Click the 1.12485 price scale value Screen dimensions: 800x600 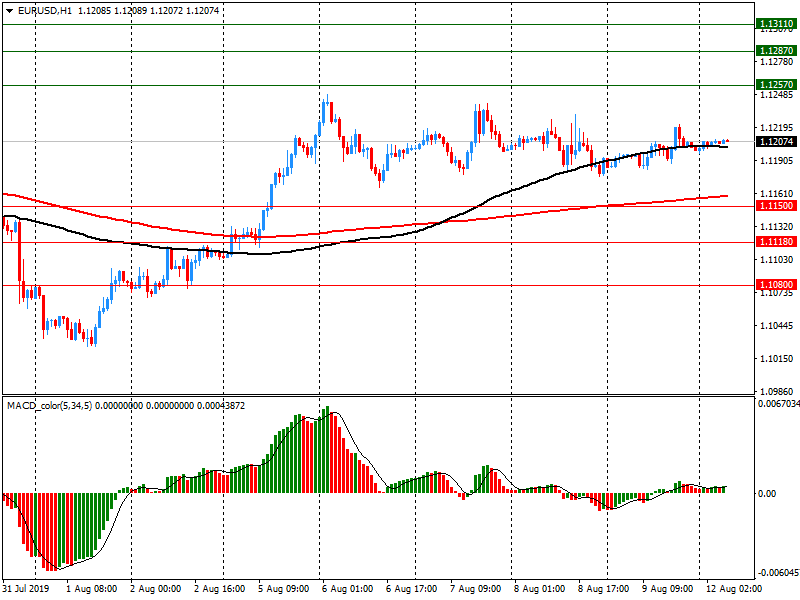pyautogui.click(x=777, y=95)
